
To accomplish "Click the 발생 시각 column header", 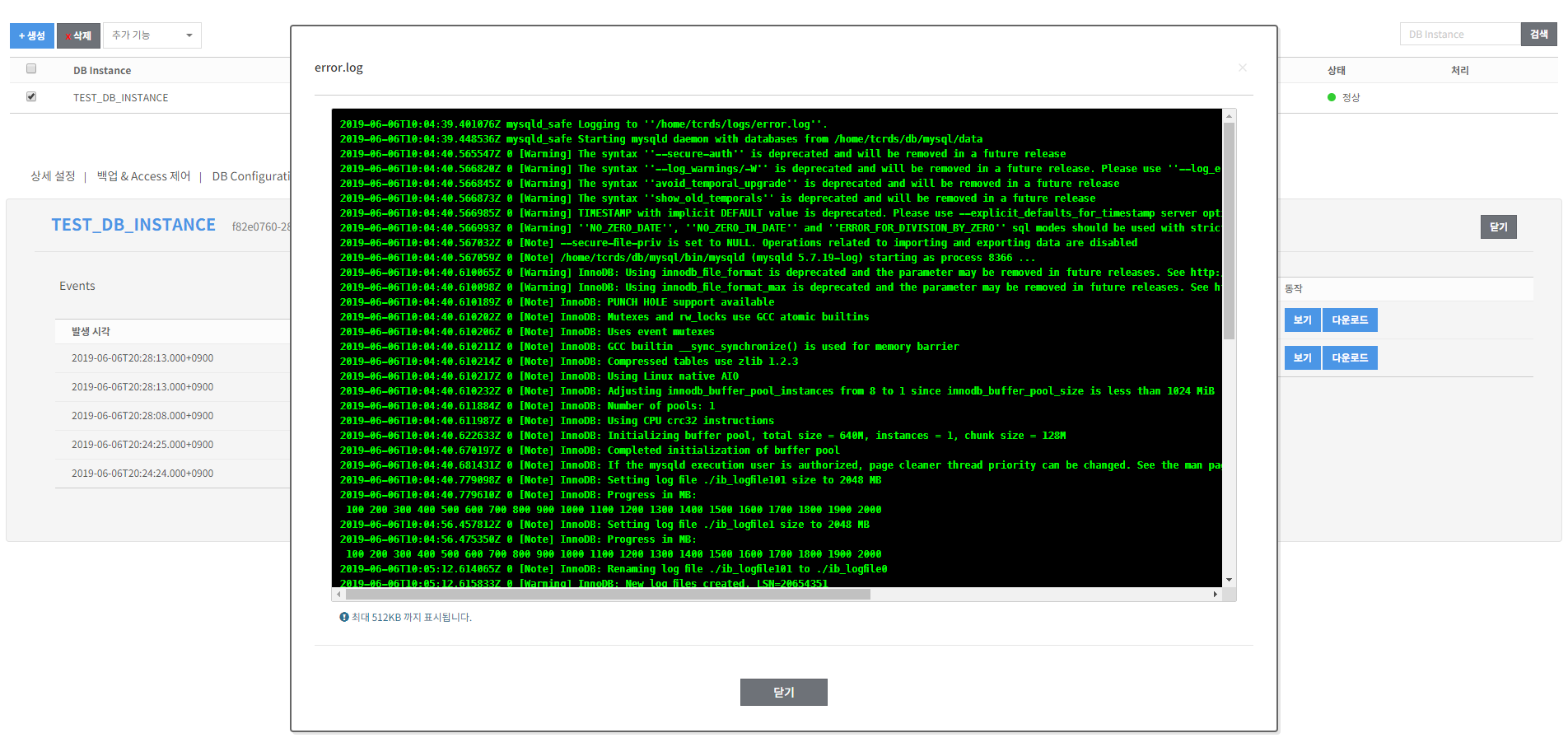I will pos(91,331).
